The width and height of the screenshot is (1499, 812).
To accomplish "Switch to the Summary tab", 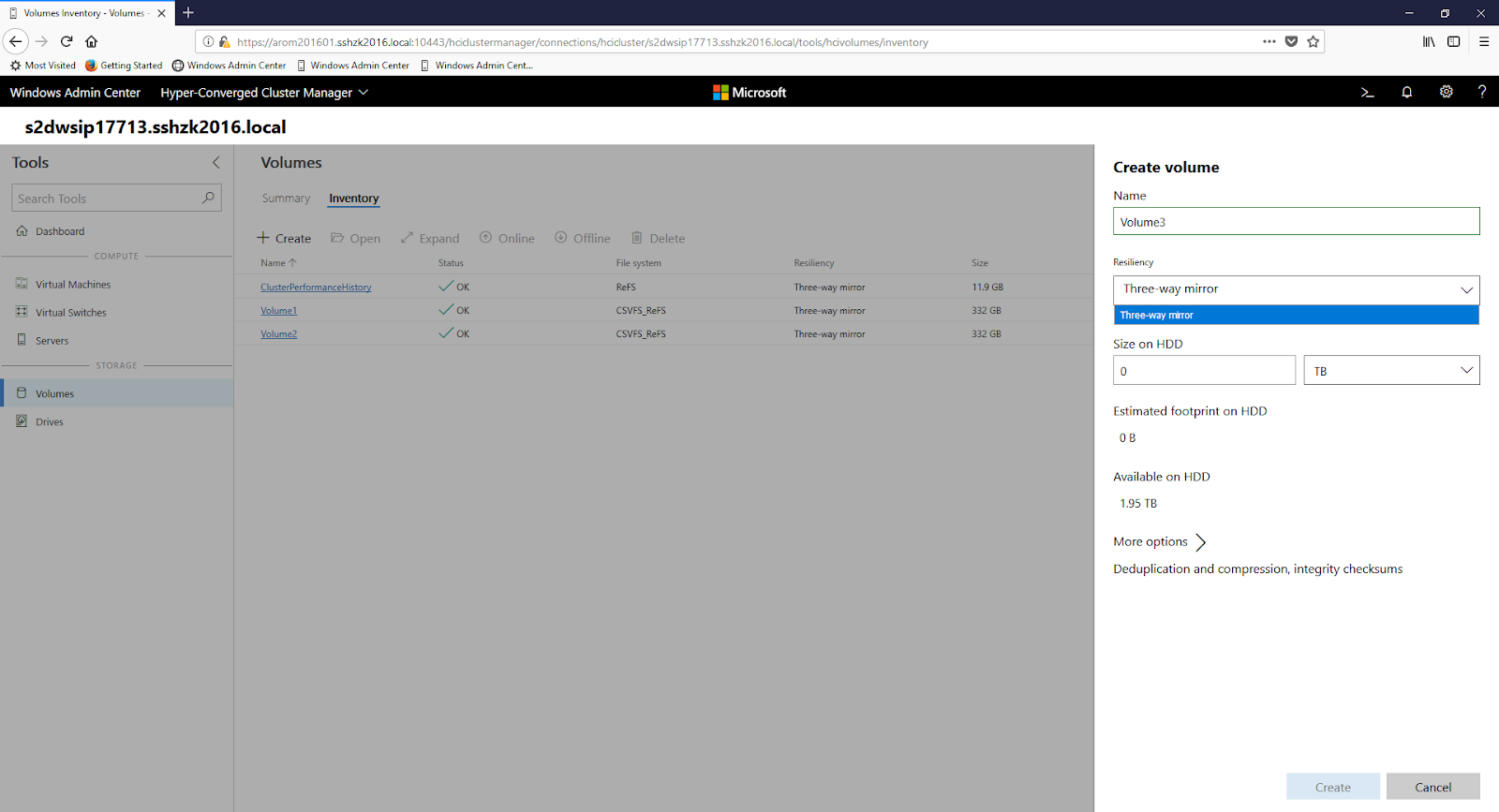I will coord(286,199).
